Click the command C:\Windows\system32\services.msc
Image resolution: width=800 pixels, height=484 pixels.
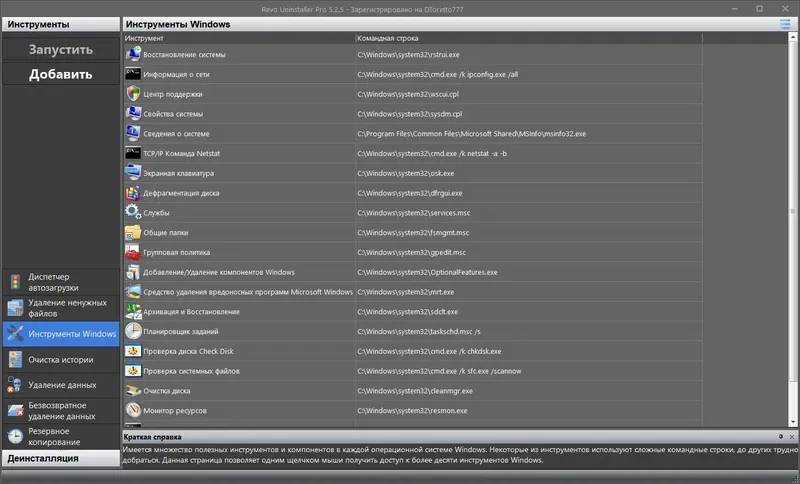pyautogui.click(x=414, y=213)
